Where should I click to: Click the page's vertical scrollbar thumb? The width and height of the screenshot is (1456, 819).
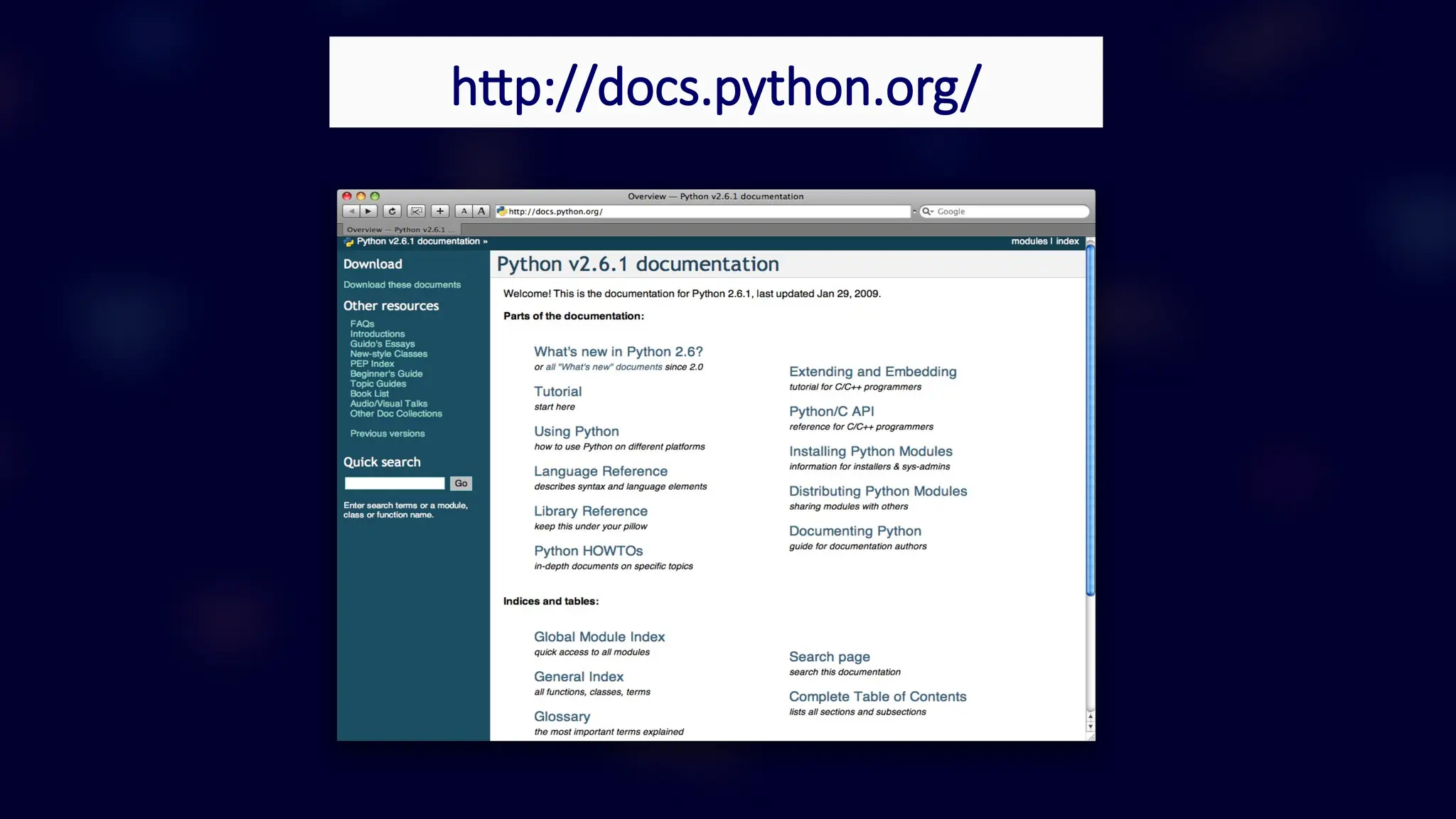[x=1090, y=419]
